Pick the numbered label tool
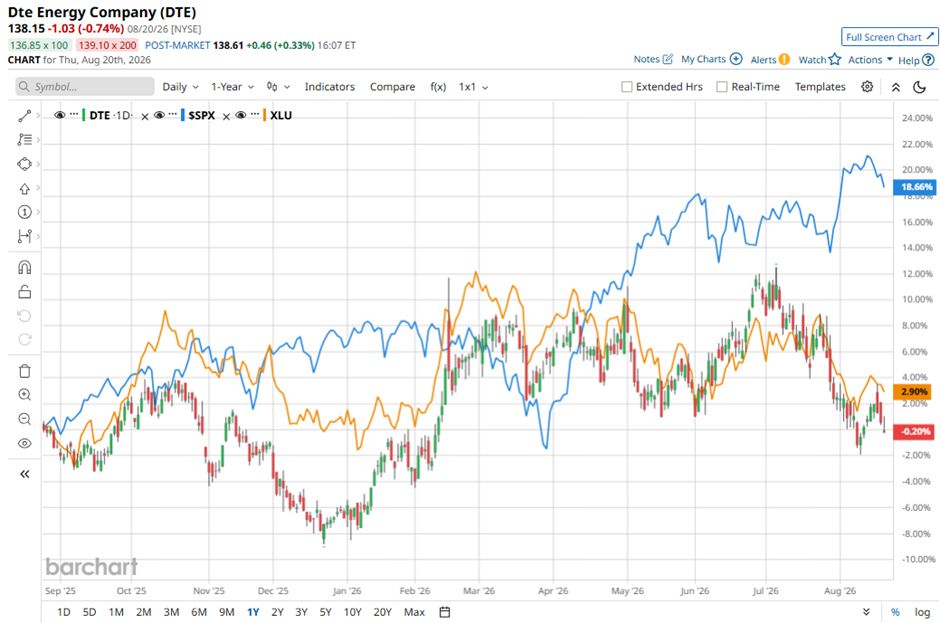 [x=25, y=212]
